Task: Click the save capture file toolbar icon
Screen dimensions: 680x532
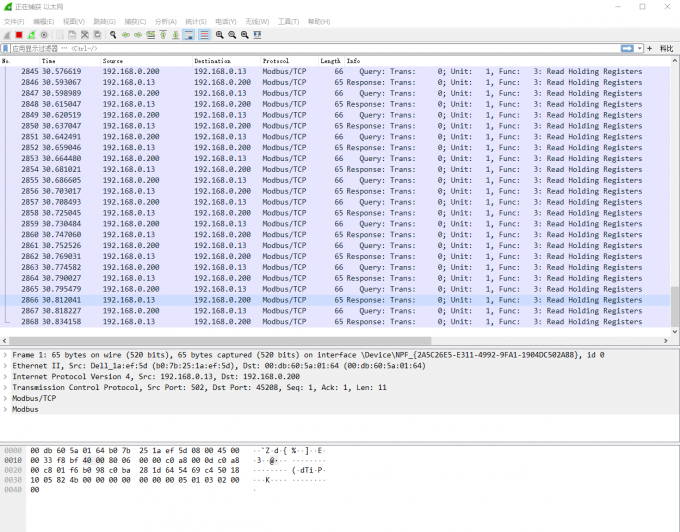Action: pos(72,35)
